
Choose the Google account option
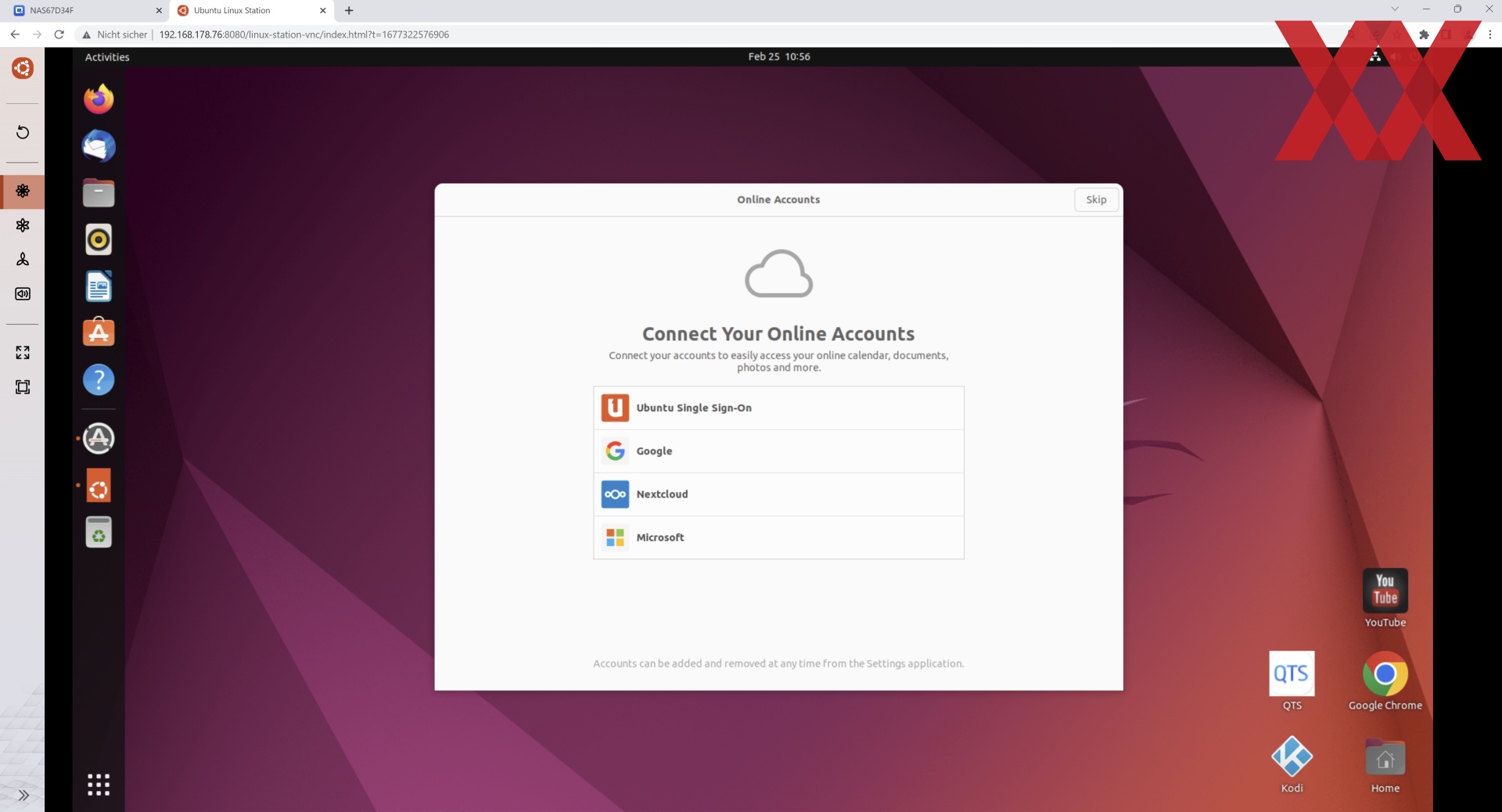coord(778,451)
